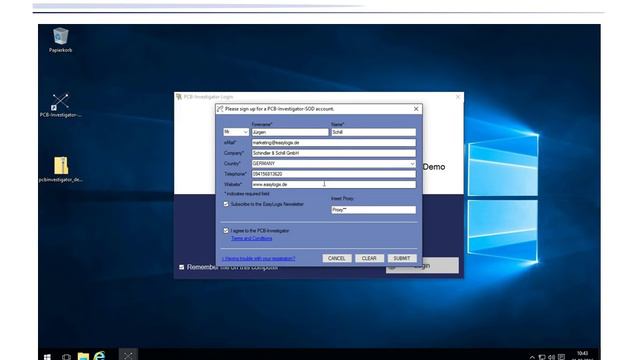
Task: Click the Telephone input field
Action: click(334, 174)
